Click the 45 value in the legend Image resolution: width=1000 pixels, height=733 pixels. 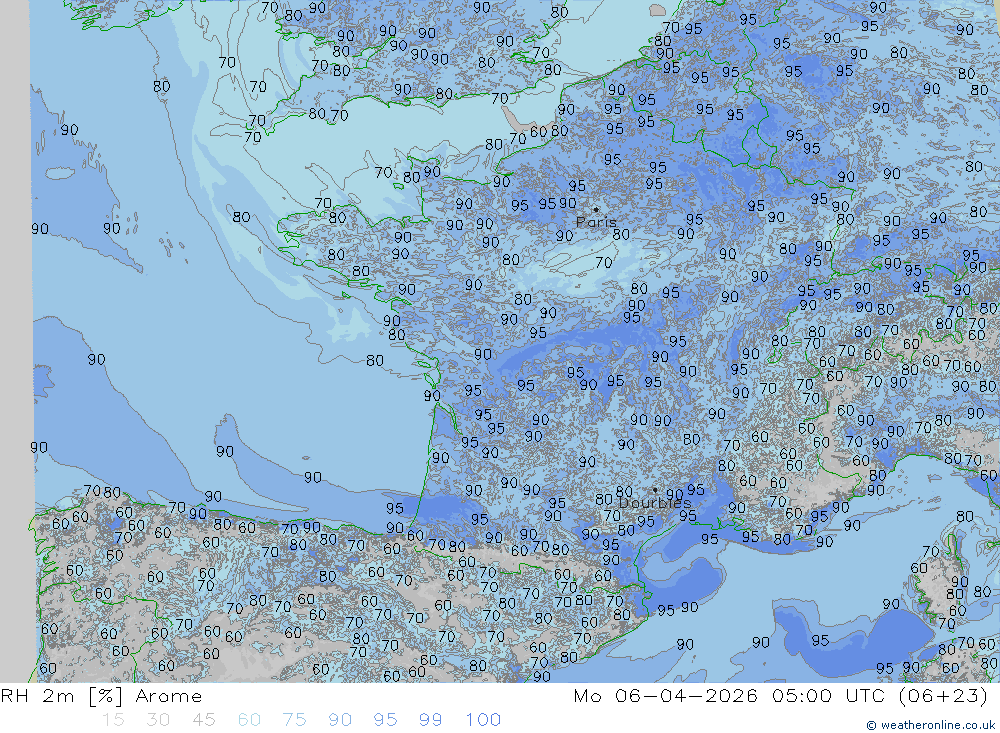tap(203, 720)
